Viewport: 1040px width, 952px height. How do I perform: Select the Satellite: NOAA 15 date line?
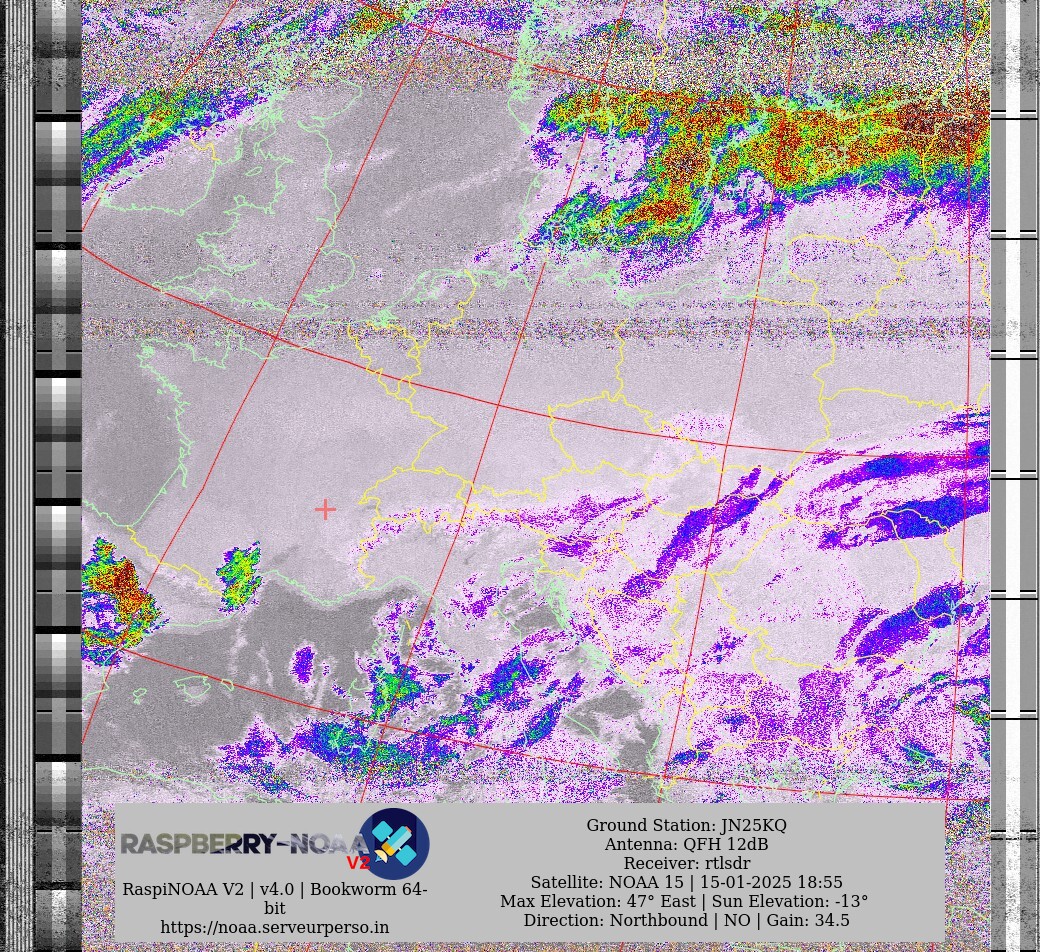point(686,882)
